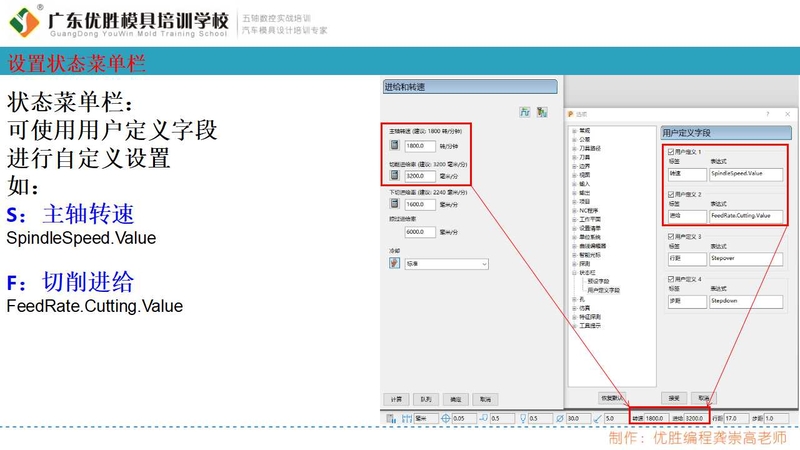Toggle the 用户定义 3 checkbox
The height and width of the screenshot is (450, 800).
tap(671, 237)
